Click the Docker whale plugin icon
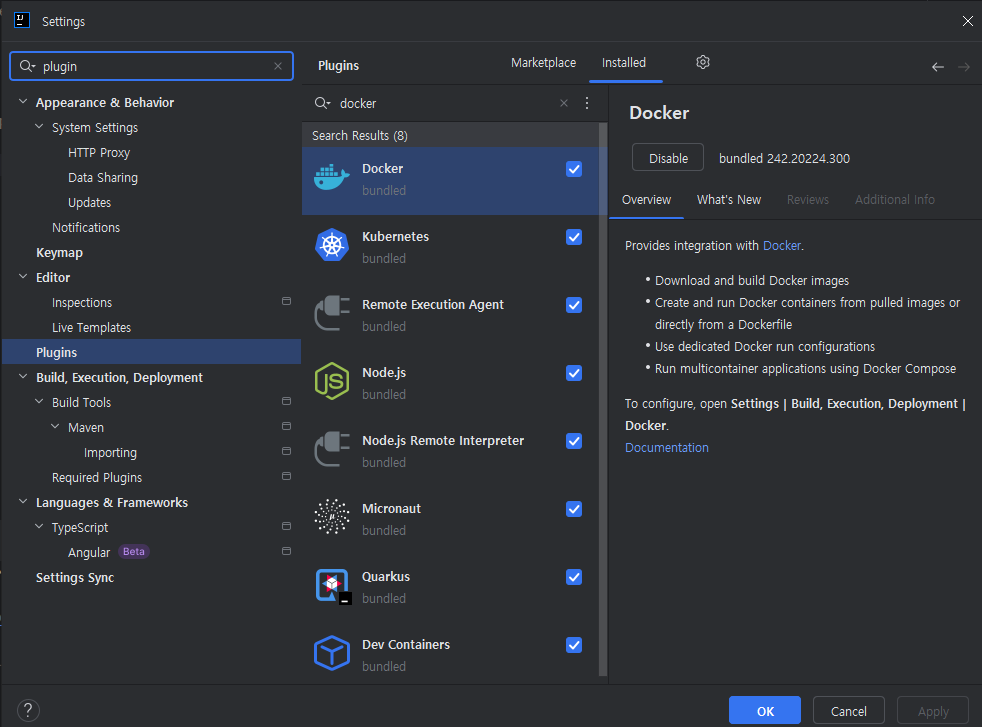 coord(331,178)
